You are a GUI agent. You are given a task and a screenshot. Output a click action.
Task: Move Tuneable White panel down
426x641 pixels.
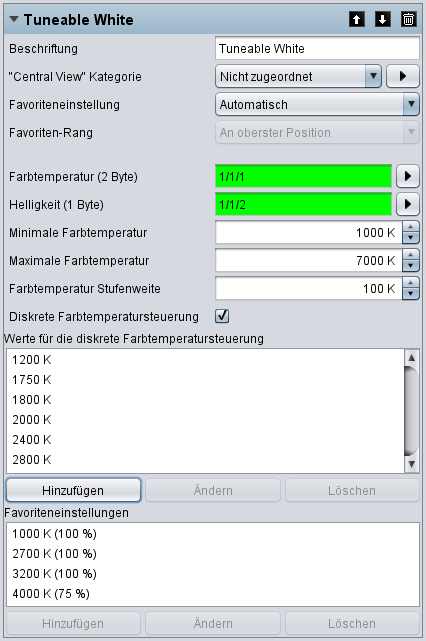(x=383, y=19)
